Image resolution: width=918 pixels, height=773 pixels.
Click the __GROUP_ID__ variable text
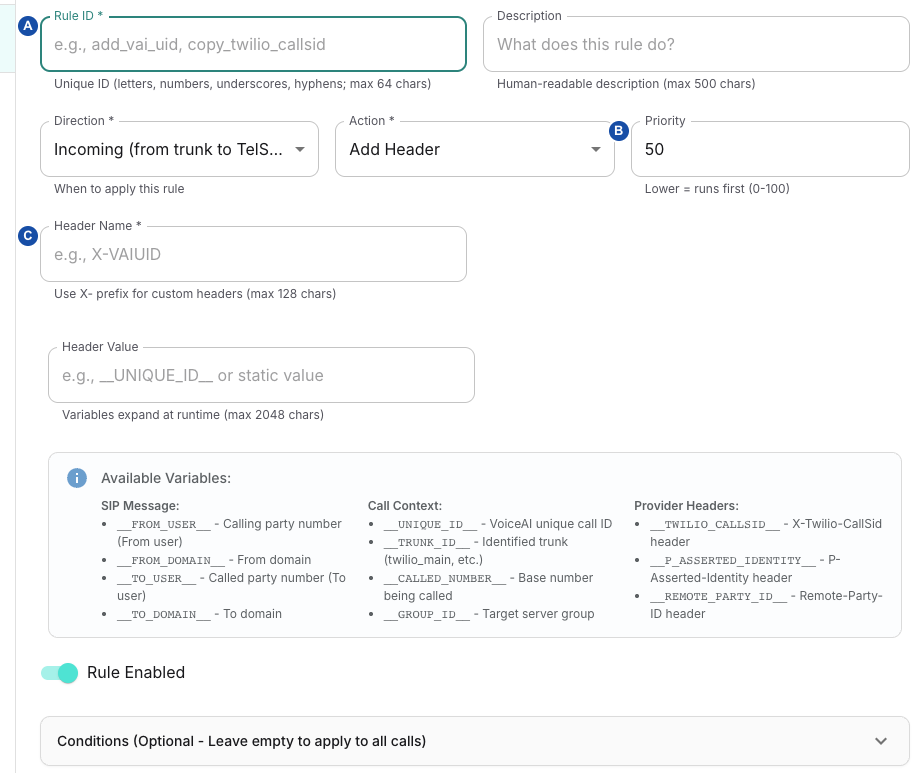(427, 614)
